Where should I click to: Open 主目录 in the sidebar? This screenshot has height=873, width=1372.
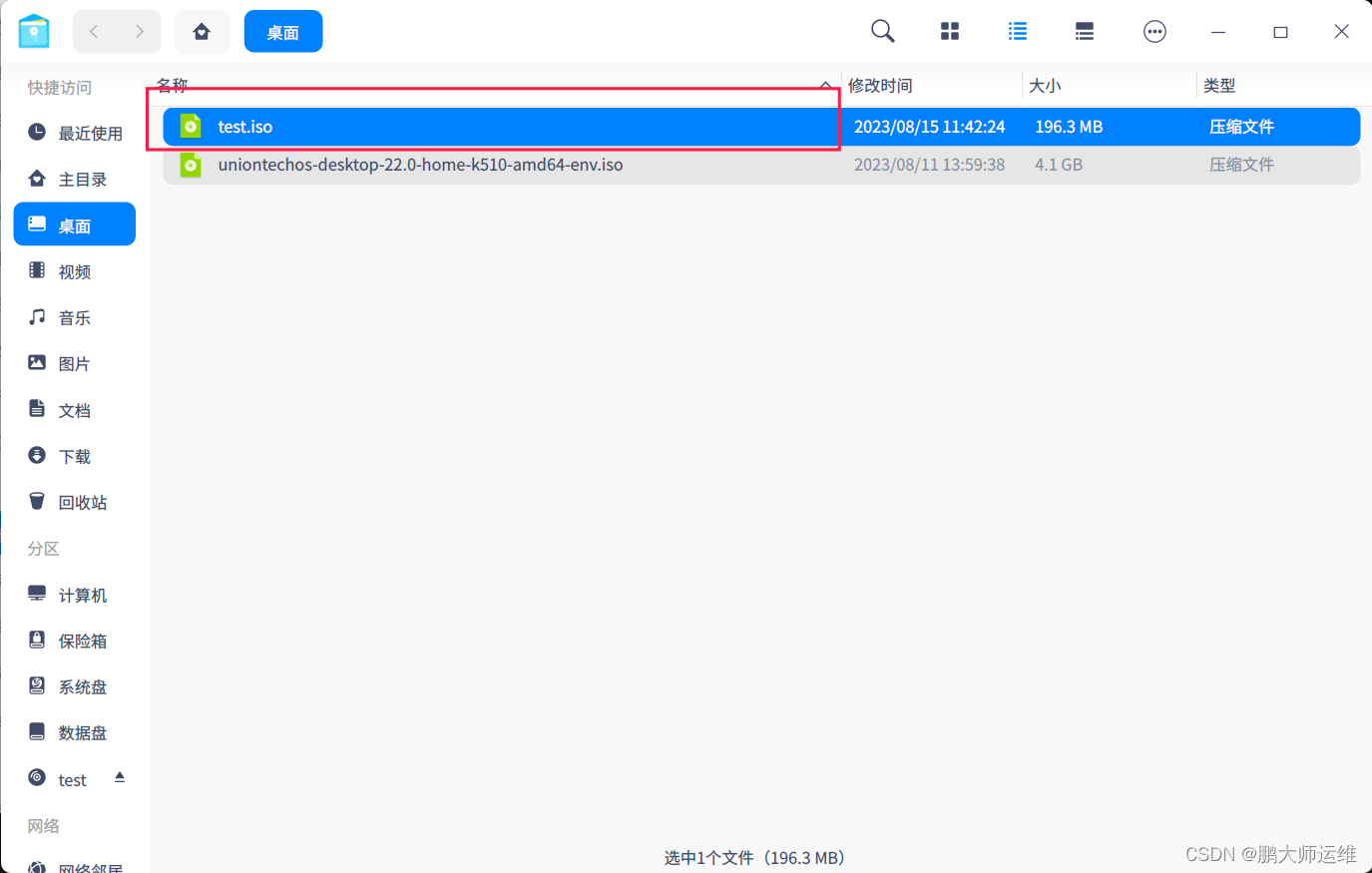[75, 179]
